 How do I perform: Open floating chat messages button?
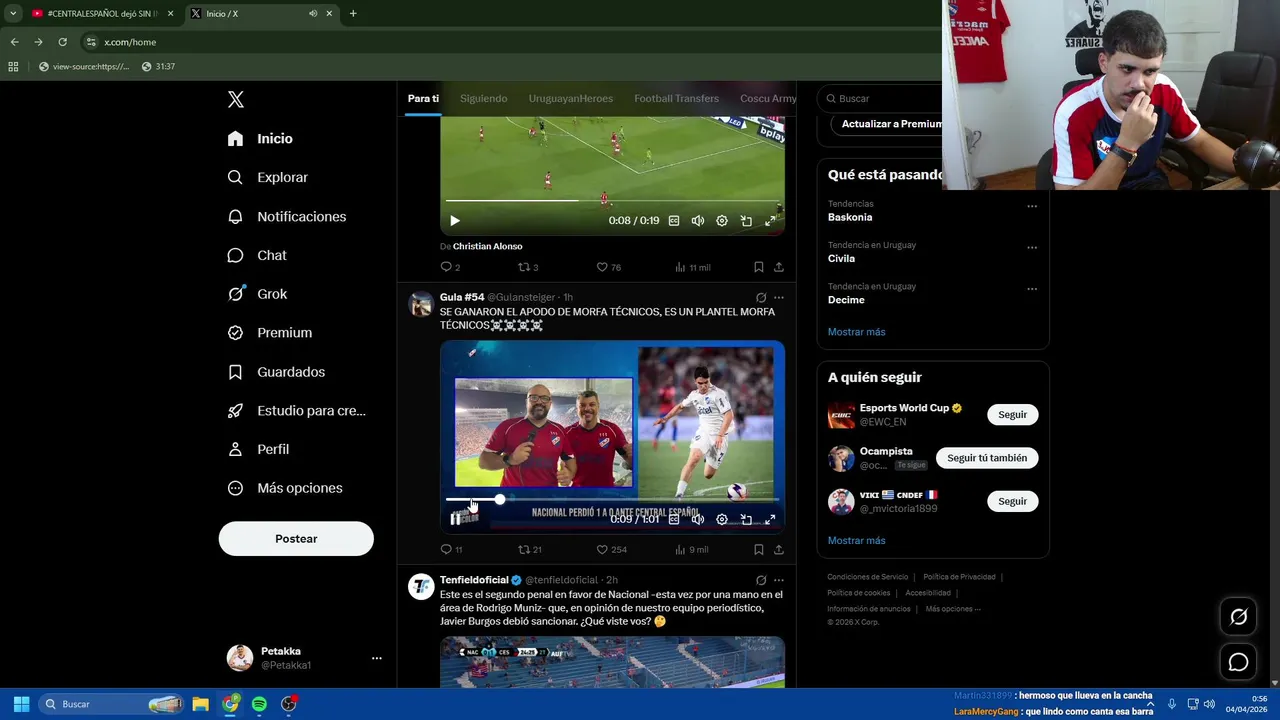point(1239,662)
